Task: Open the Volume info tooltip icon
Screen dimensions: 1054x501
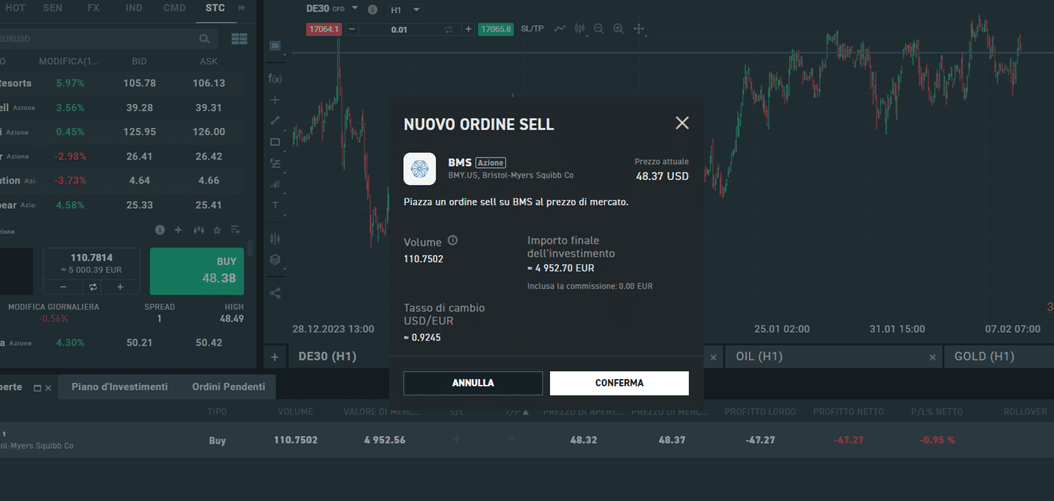Action: coord(452,241)
